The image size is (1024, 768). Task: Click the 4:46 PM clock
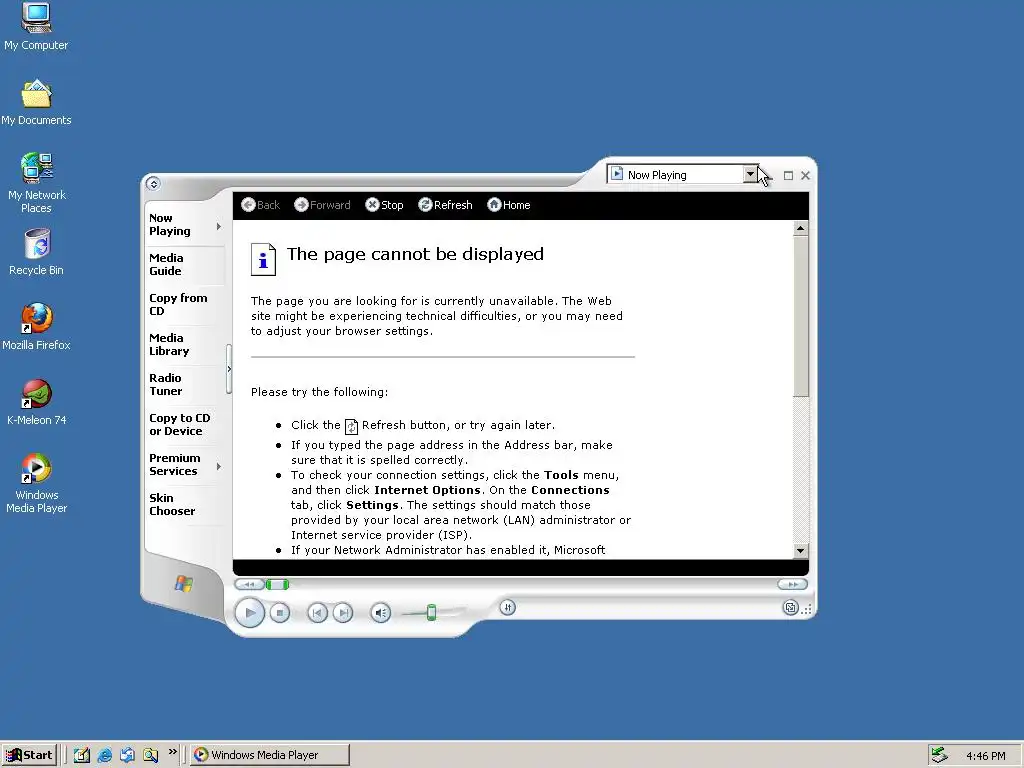point(985,756)
